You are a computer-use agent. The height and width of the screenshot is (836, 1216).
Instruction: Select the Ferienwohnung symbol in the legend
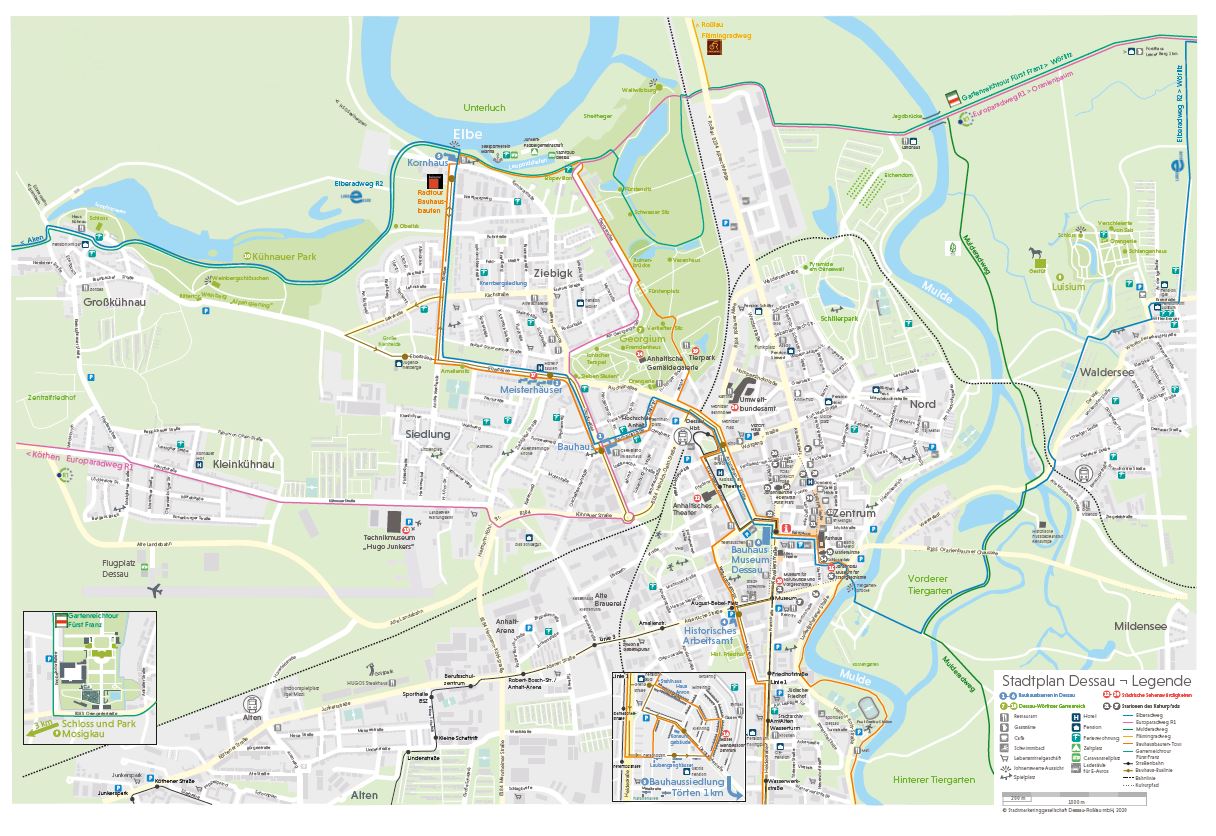[1076, 738]
